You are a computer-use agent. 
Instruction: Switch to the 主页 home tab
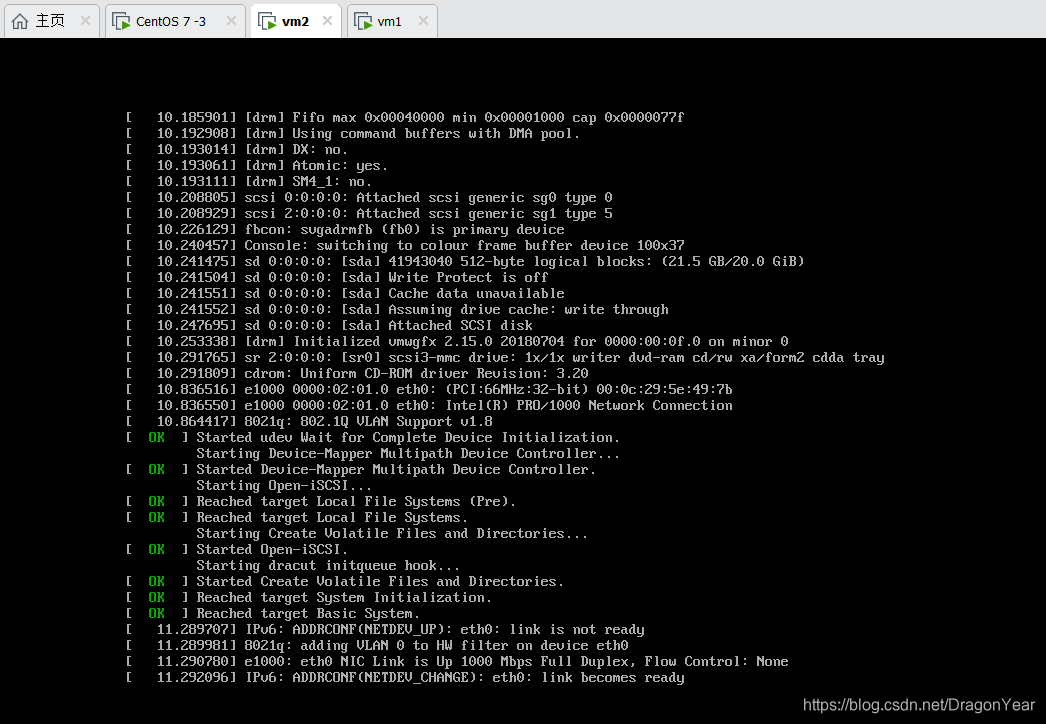pyautogui.click(x=50, y=21)
